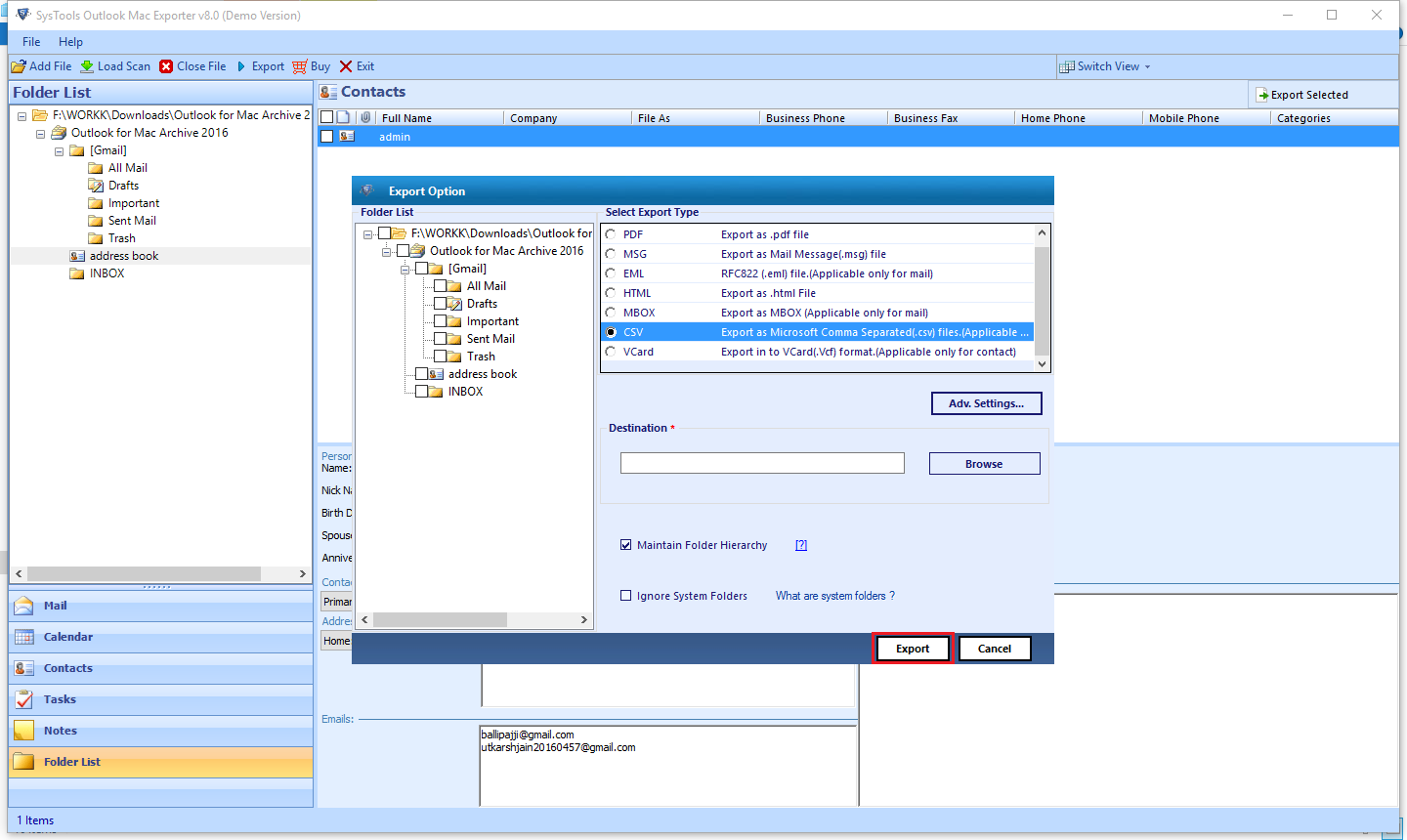
Task: Click the Cancel button in dialog
Action: [x=995, y=649]
